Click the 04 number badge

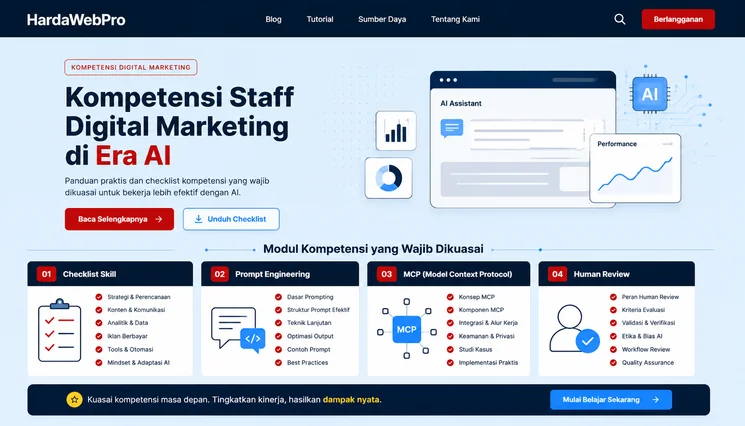click(557, 274)
